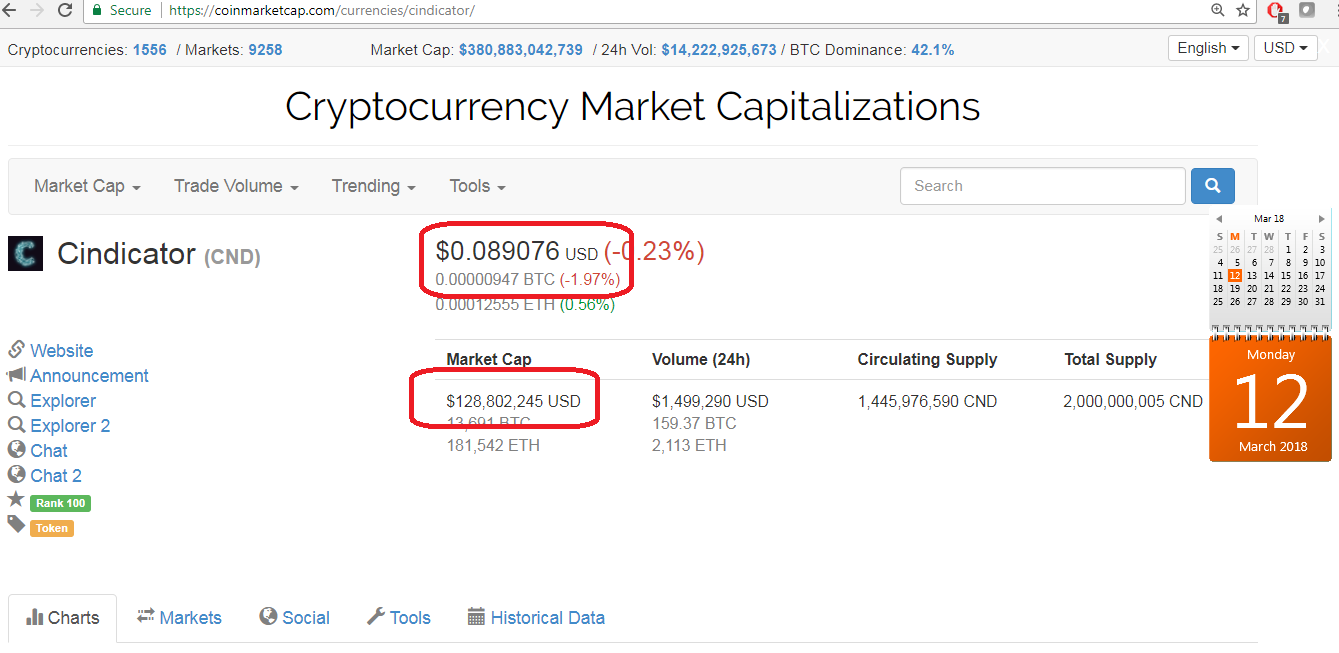Click the chain icon beside Website

pyautogui.click(x=16, y=349)
